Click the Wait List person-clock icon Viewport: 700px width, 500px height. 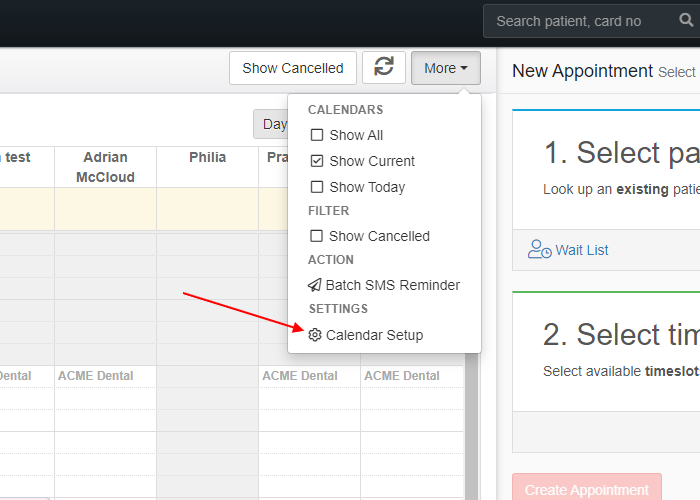click(x=540, y=250)
